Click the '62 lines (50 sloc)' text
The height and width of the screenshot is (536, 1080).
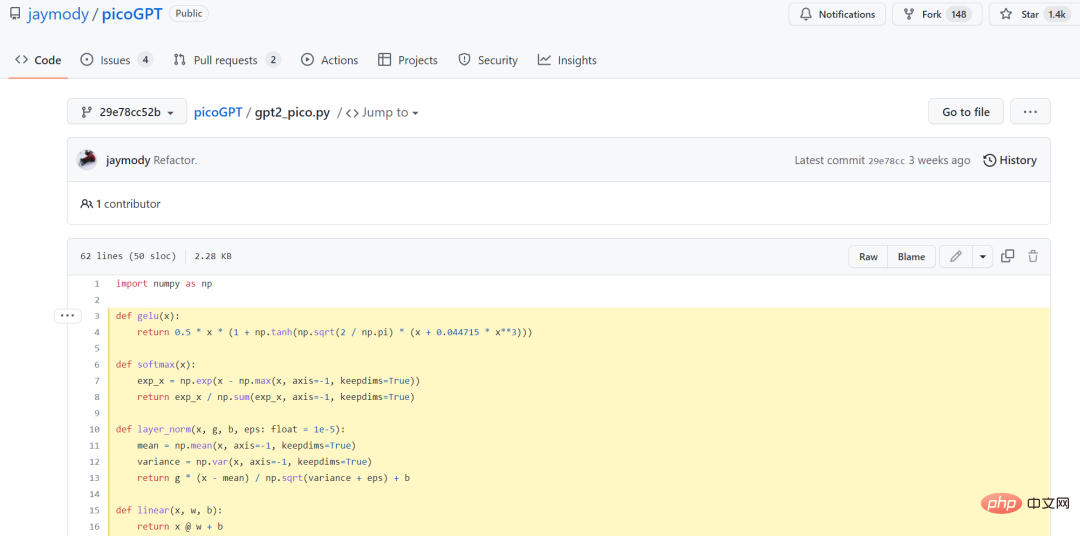click(128, 256)
